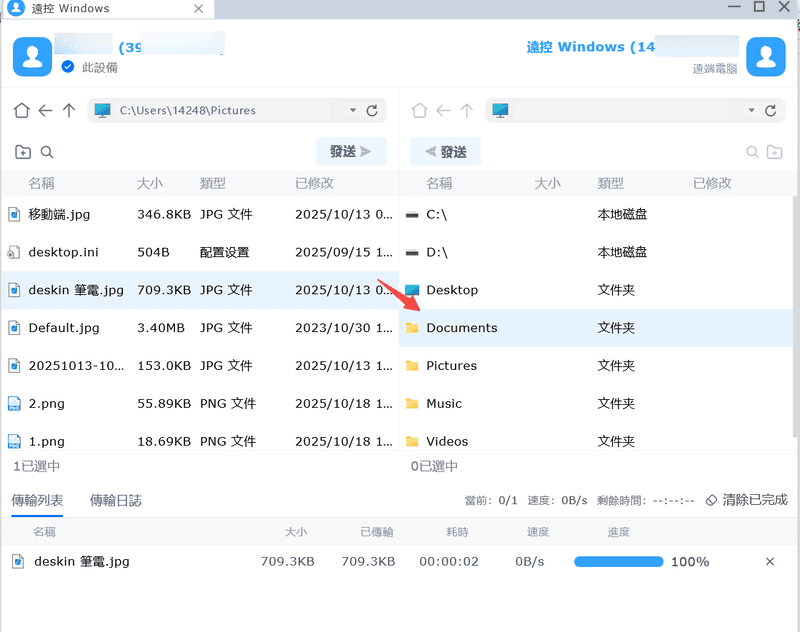Image resolution: width=800 pixels, height=632 pixels.
Task: Switch to 傳輸列表 tab
Action: [x=37, y=500]
